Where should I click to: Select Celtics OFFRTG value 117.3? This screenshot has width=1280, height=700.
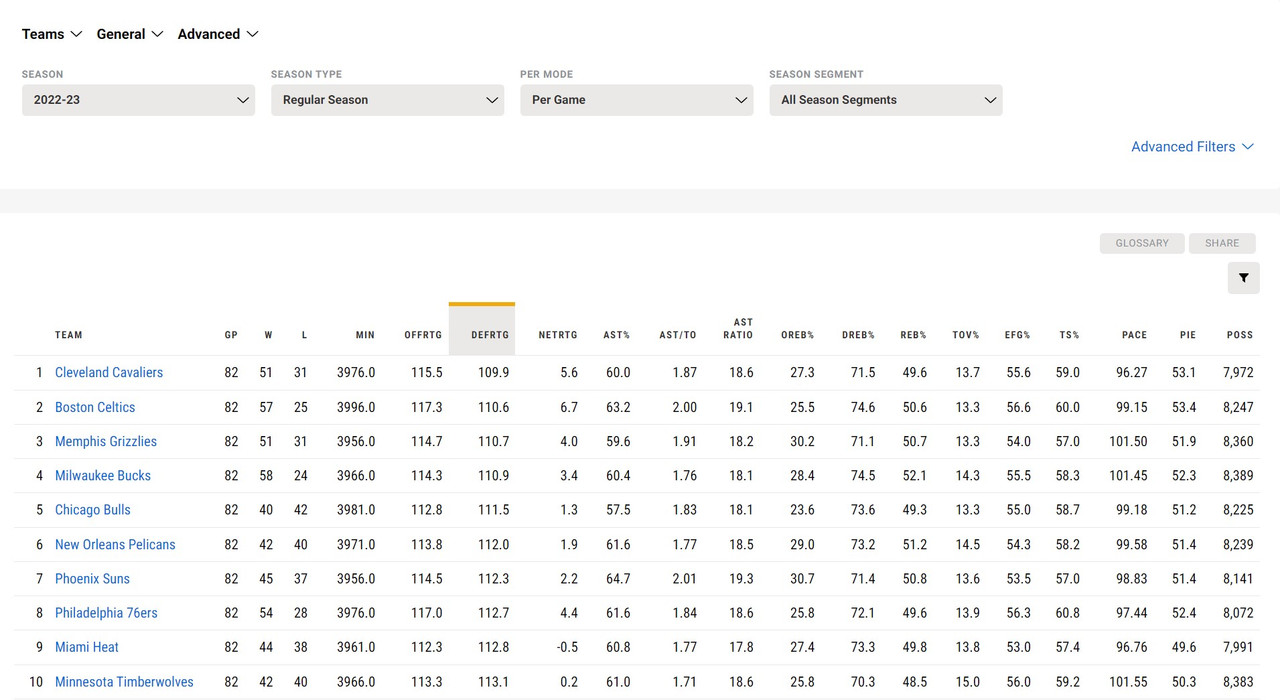427,407
